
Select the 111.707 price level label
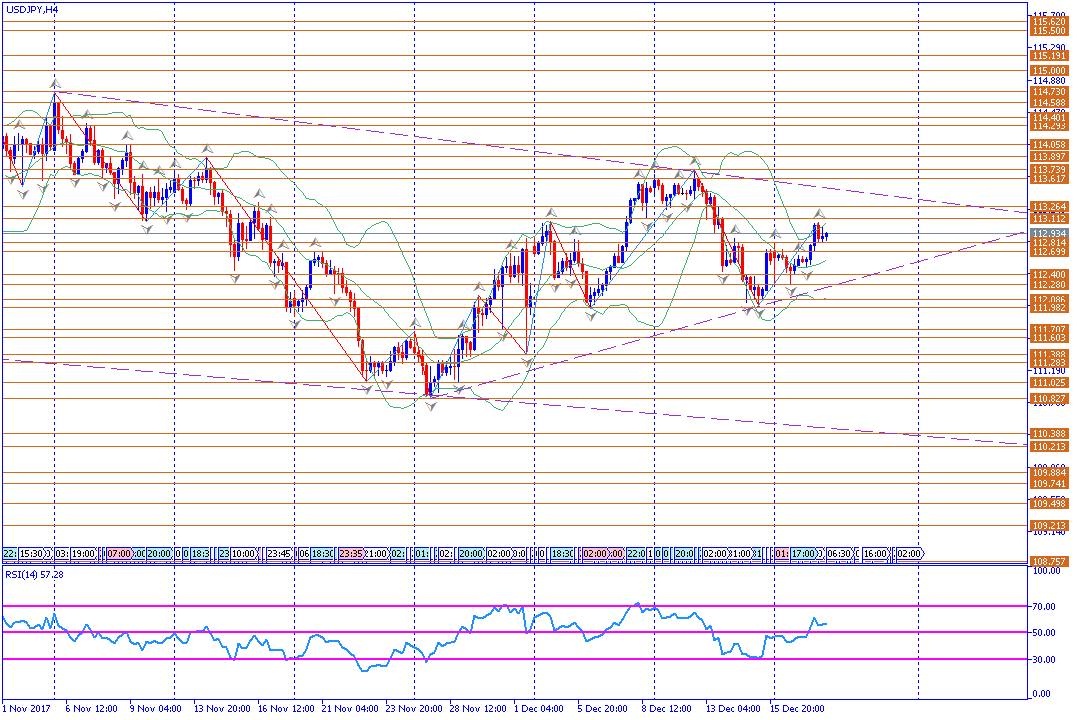click(x=1049, y=330)
